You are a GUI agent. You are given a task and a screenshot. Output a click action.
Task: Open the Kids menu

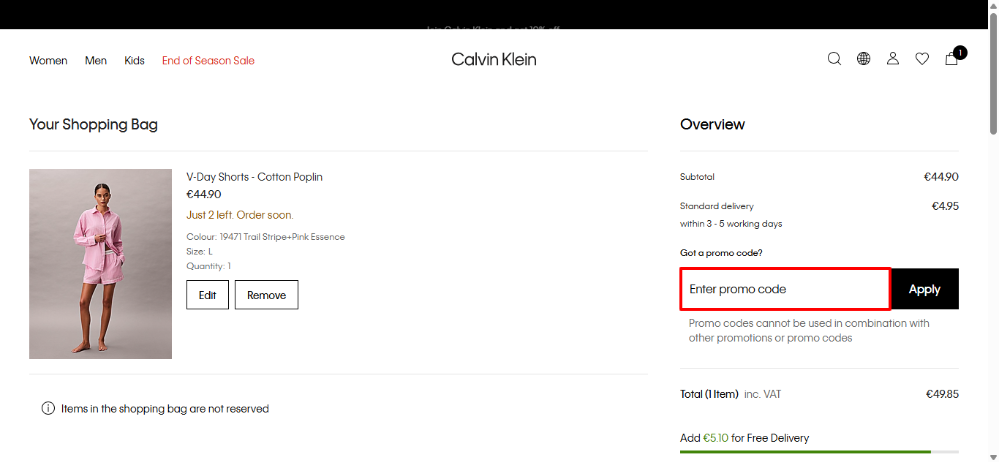tap(134, 61)
